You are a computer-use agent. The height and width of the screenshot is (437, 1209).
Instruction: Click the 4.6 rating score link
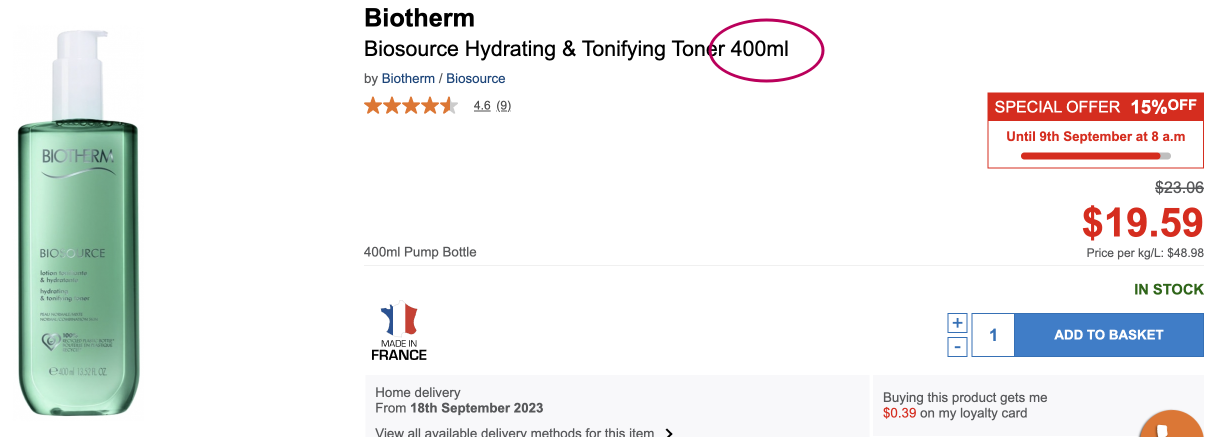tap(481, 105)
